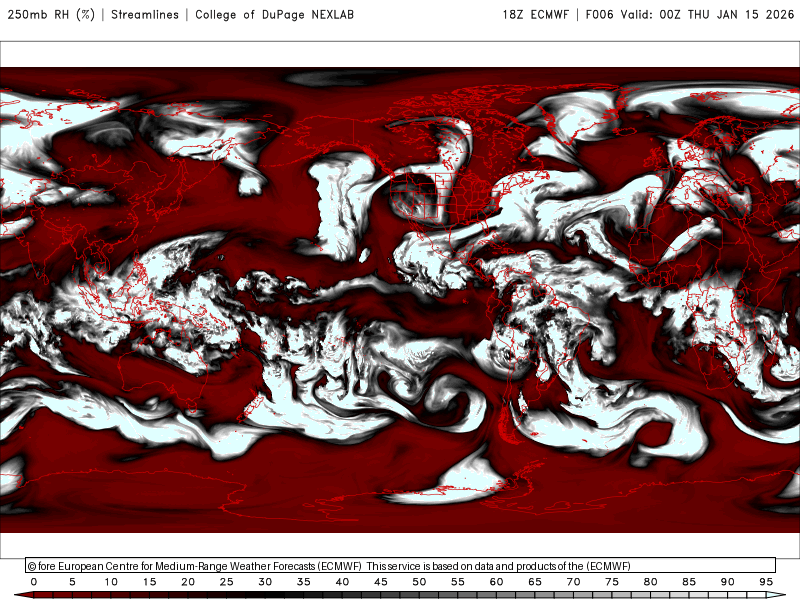Click the global relative humidity map image
Image resolution: width=800 pixels, height=600 pixels.
pyautogui.click(x=400, y=300)
